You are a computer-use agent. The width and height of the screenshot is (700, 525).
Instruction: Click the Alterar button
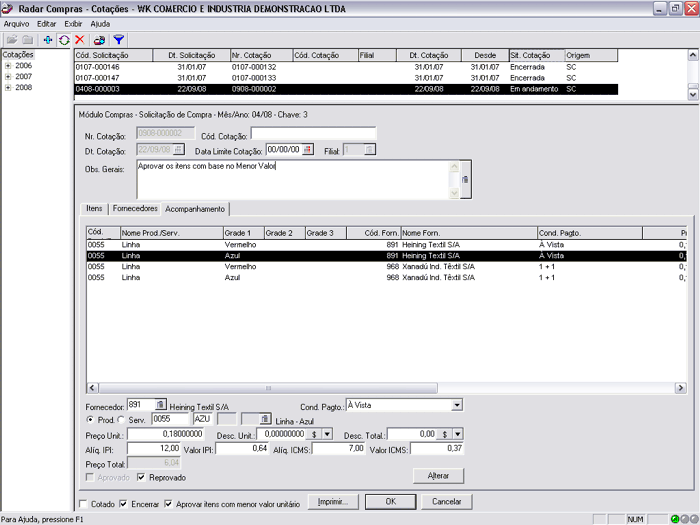pos(438,476)
